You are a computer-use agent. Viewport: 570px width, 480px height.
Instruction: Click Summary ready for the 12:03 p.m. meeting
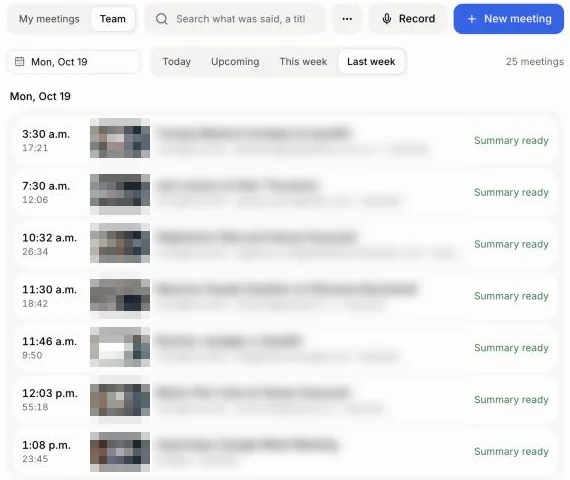(511, 400)
